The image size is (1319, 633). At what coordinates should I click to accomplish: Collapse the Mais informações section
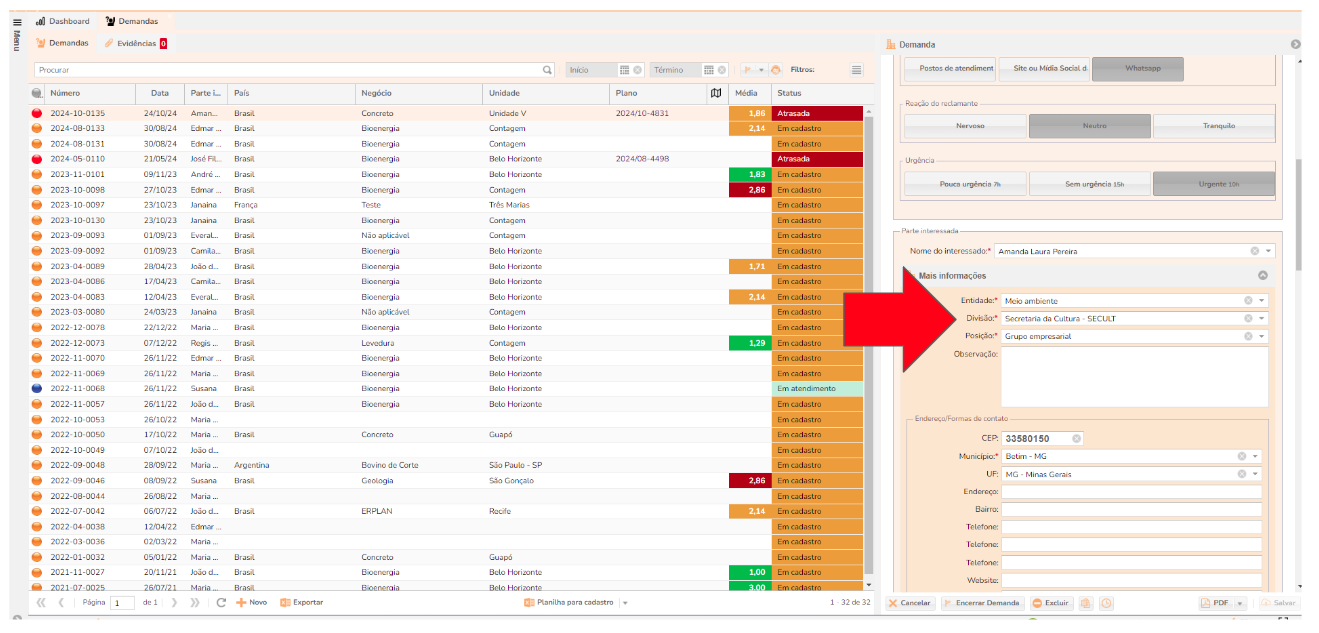(x=1263, y=275)
